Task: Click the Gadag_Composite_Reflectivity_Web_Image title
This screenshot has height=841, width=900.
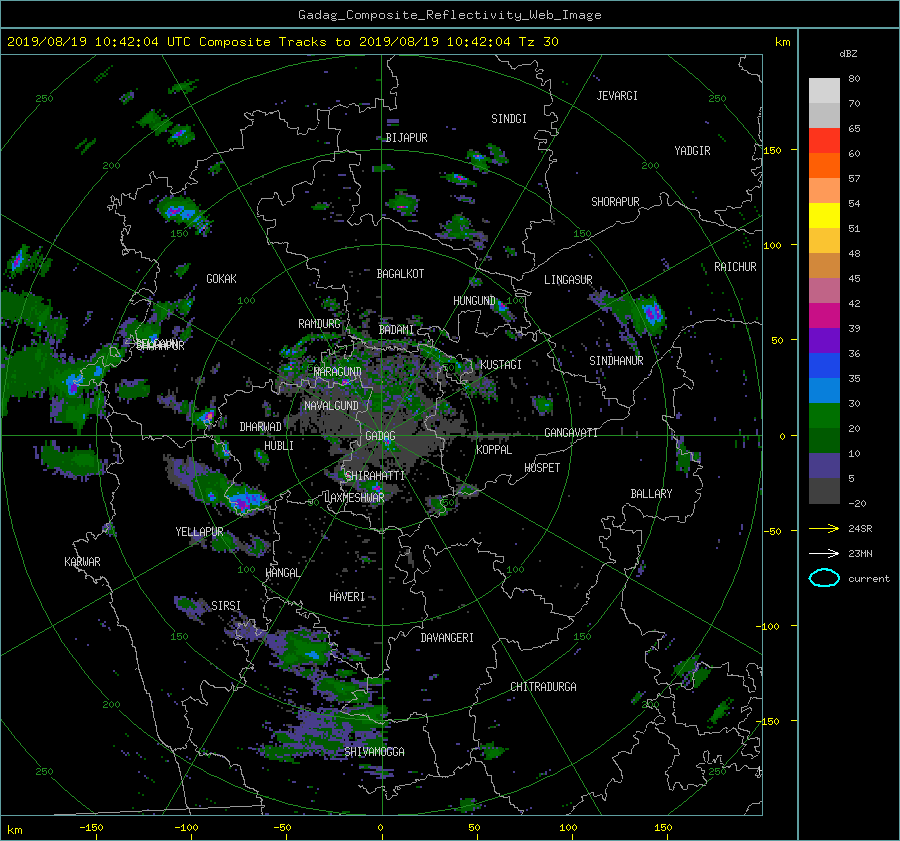Action: [x=449, y=15]
